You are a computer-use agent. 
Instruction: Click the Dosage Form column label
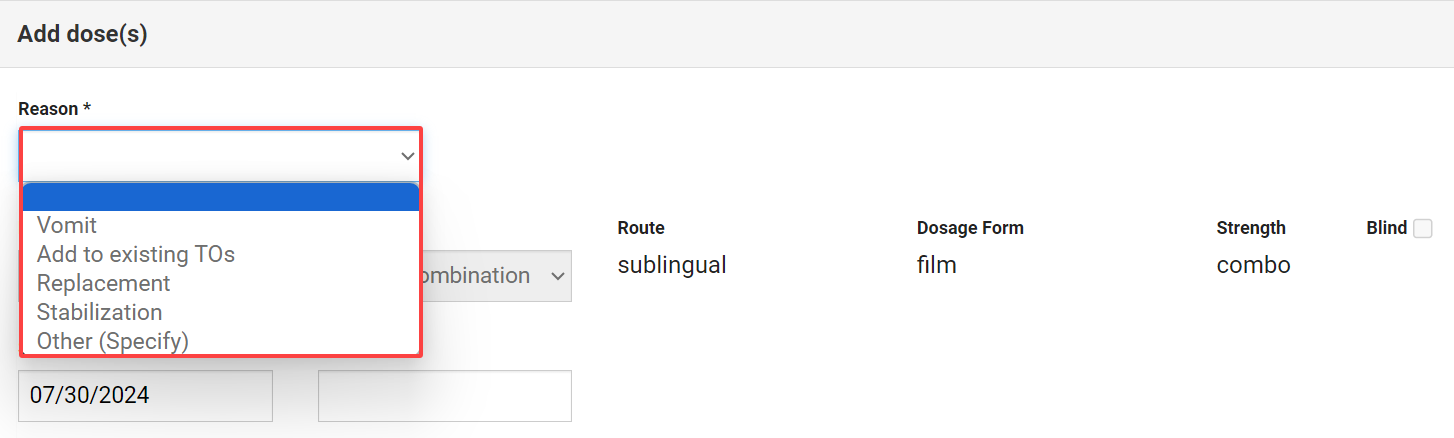coord(969,228)
